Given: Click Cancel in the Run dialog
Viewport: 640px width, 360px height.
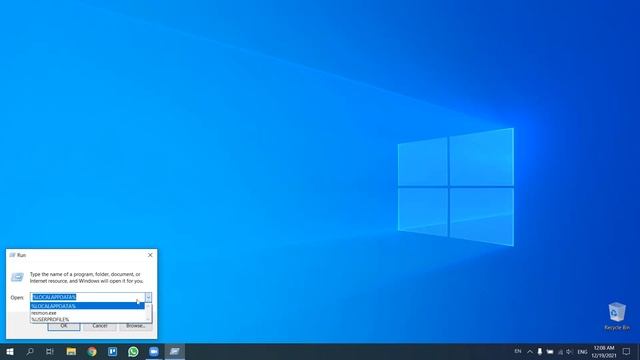Looking at the screenshot, I should tap(100, 326).
